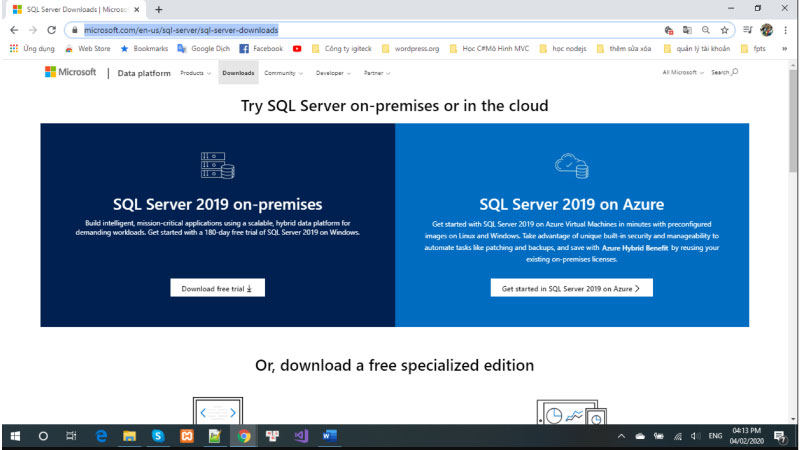Expand the Partner dropdown menu

tap(377, 73)
